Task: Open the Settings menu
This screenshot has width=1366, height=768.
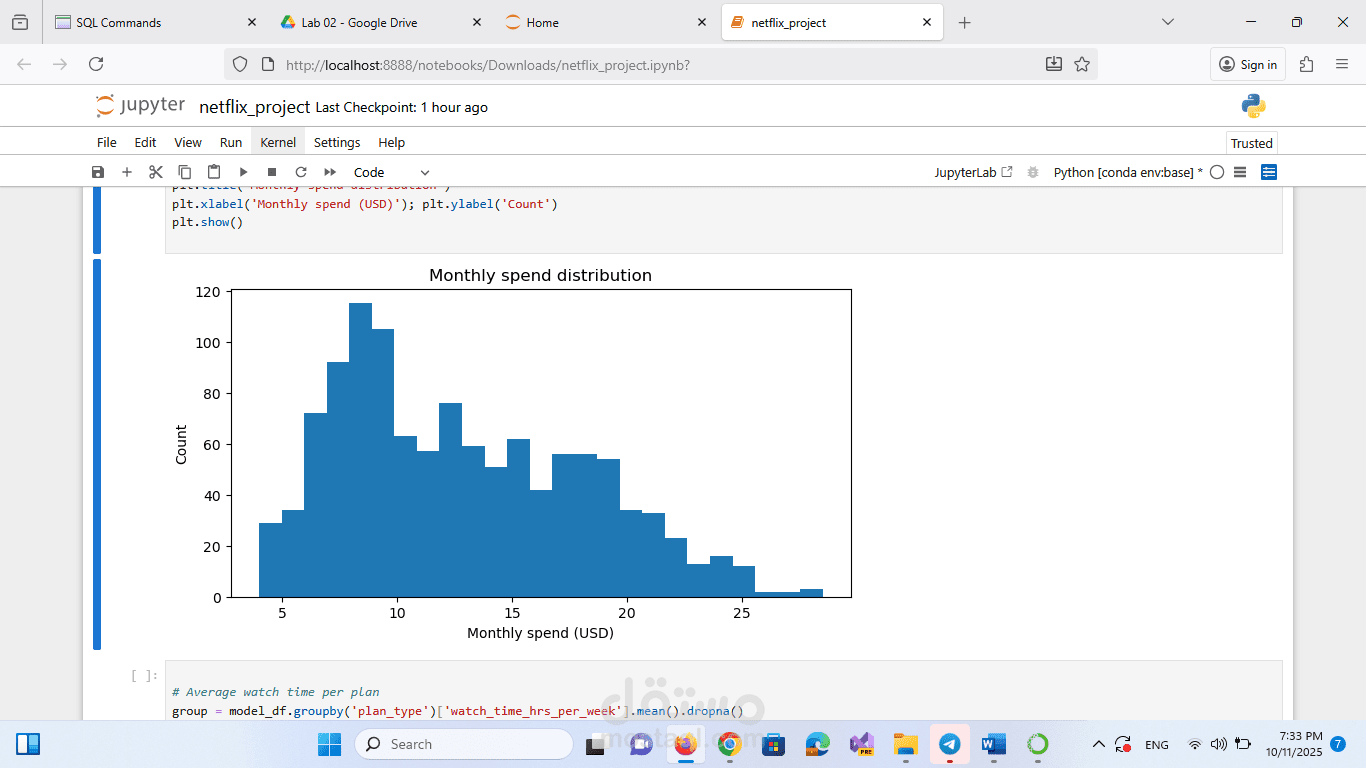Action: coord(337,142)
